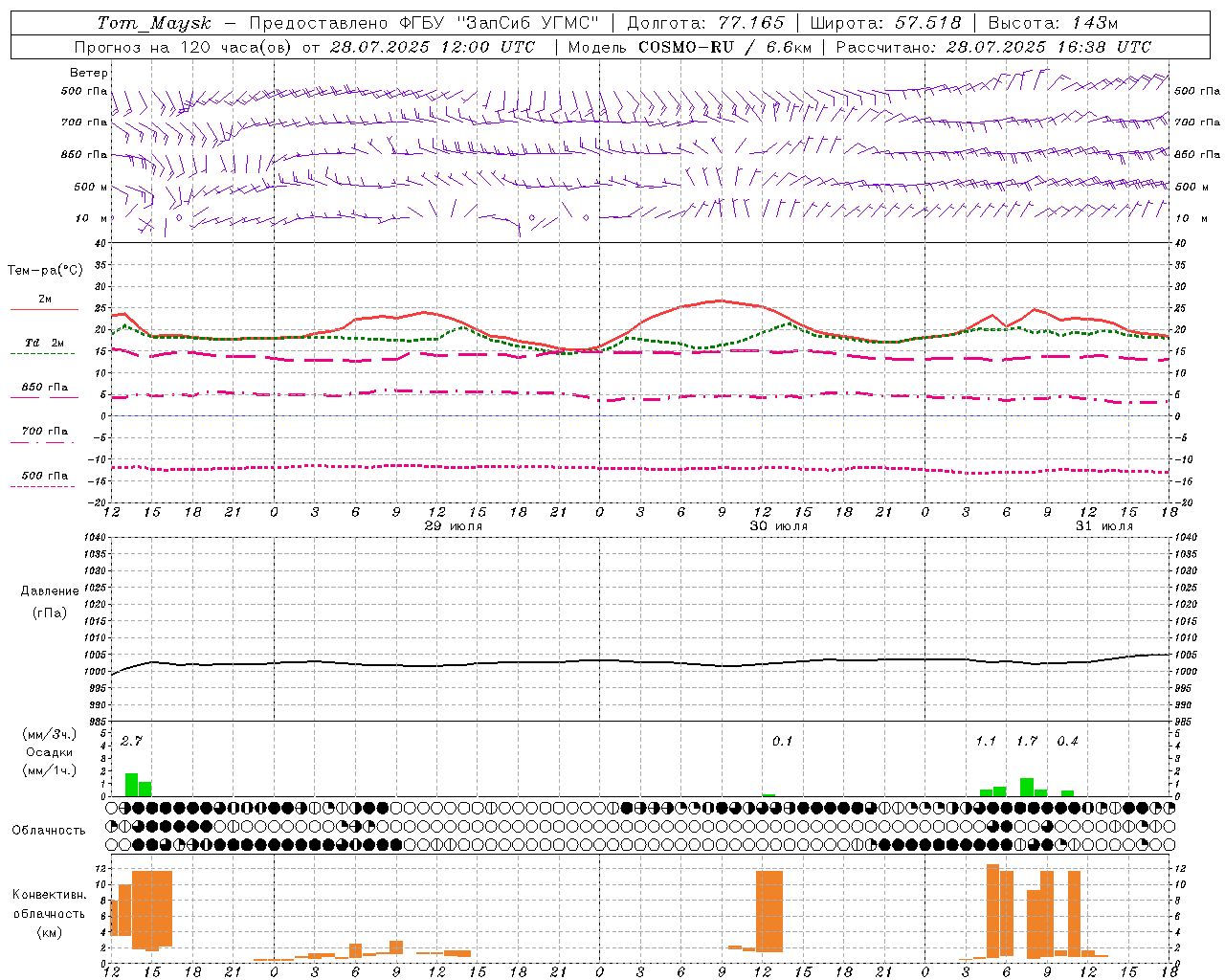
Task: Click the 1.1 precipitation total value
Action: (x=986, y=742)
